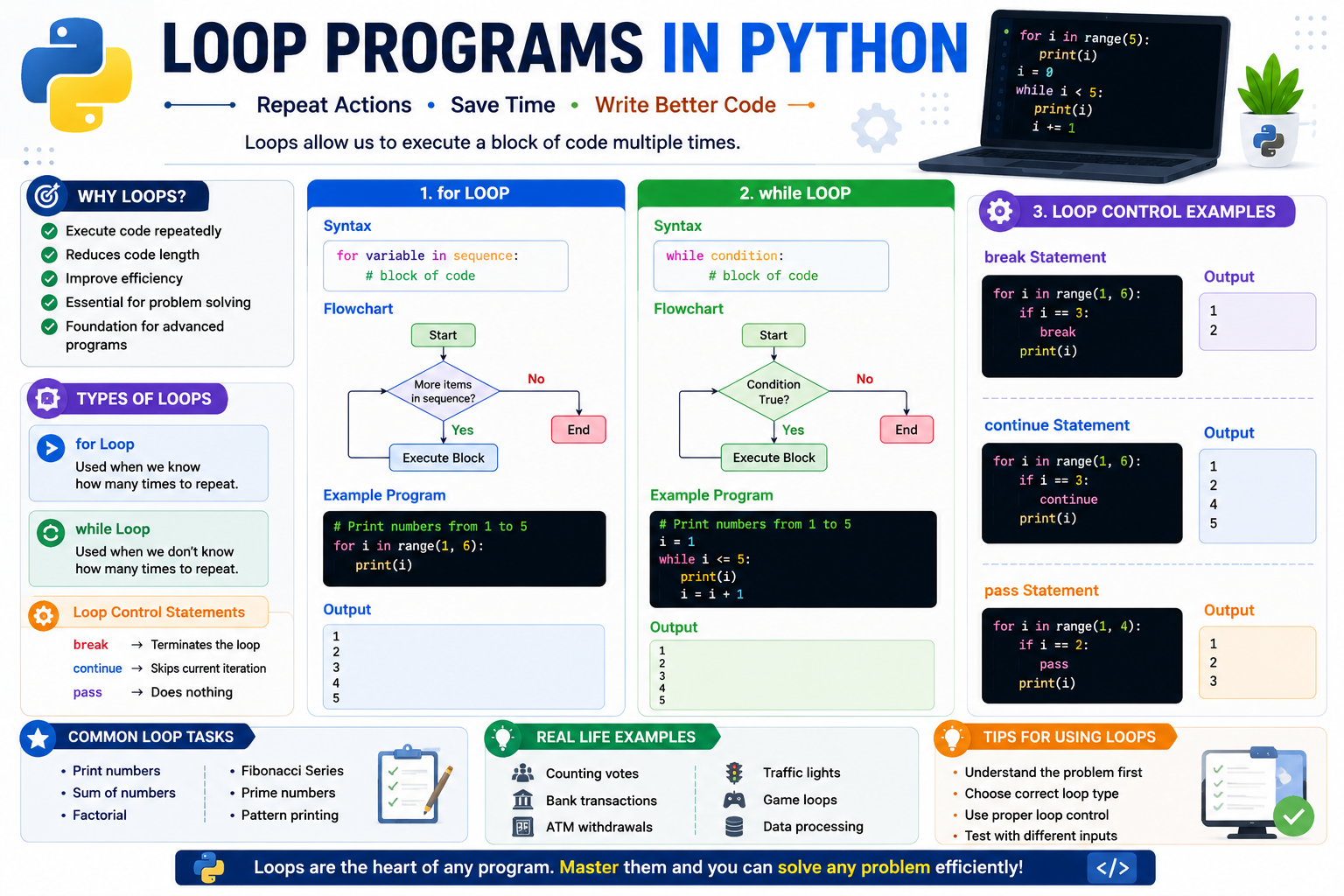Click the pass Statement code block
Screen dimensions: 1344x896
point(1082,655)
